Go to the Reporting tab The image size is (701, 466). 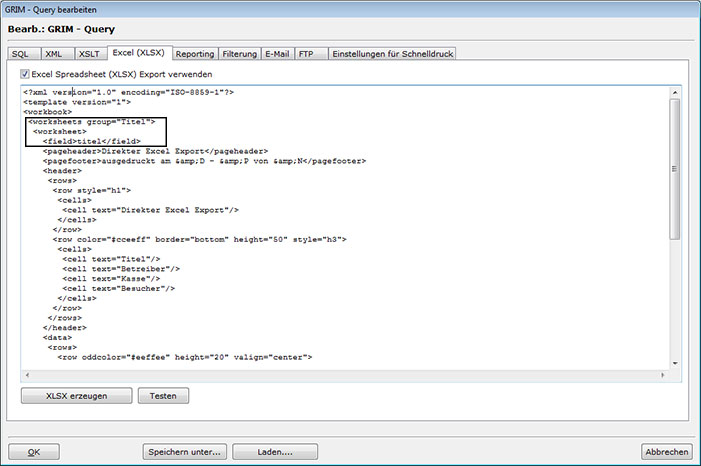[x=195, y=54]
